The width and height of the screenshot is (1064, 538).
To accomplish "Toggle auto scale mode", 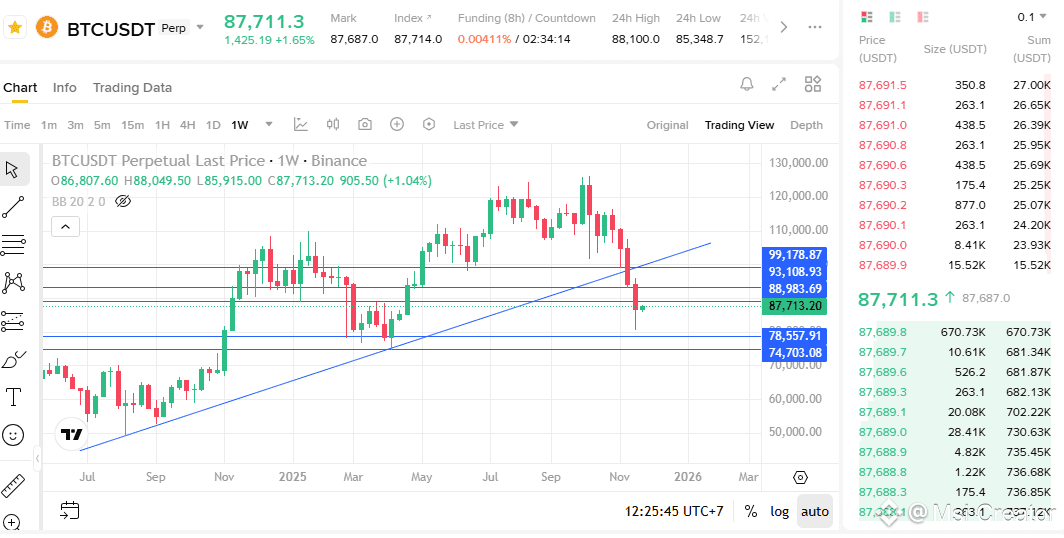I will pyautogui.click(x=815, y=511).
